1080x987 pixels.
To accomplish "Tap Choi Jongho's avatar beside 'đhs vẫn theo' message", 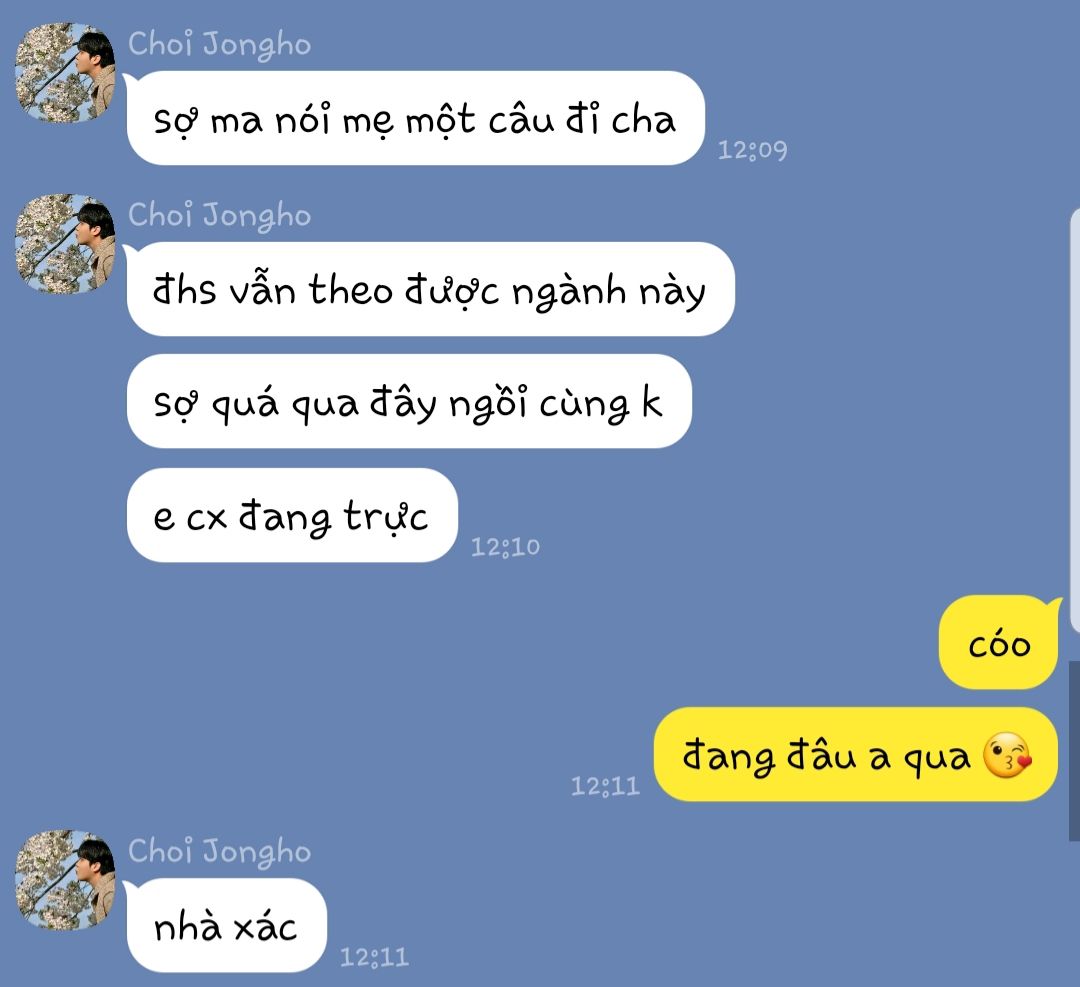I will click(x=65, y=245).
